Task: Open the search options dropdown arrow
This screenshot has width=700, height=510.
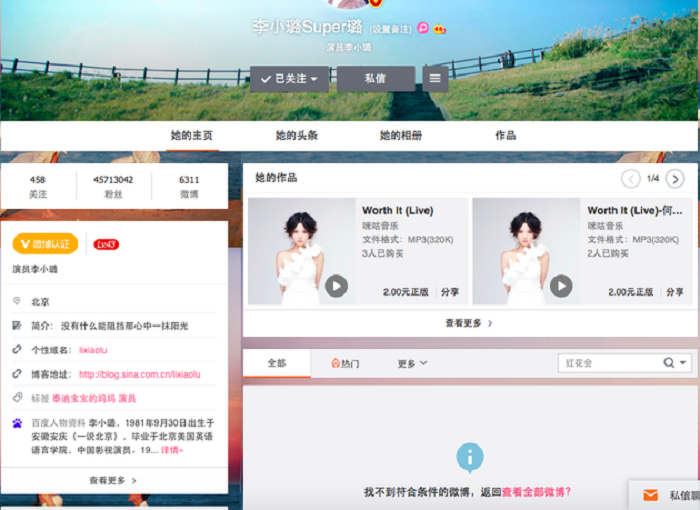Action: coord(684,363)
